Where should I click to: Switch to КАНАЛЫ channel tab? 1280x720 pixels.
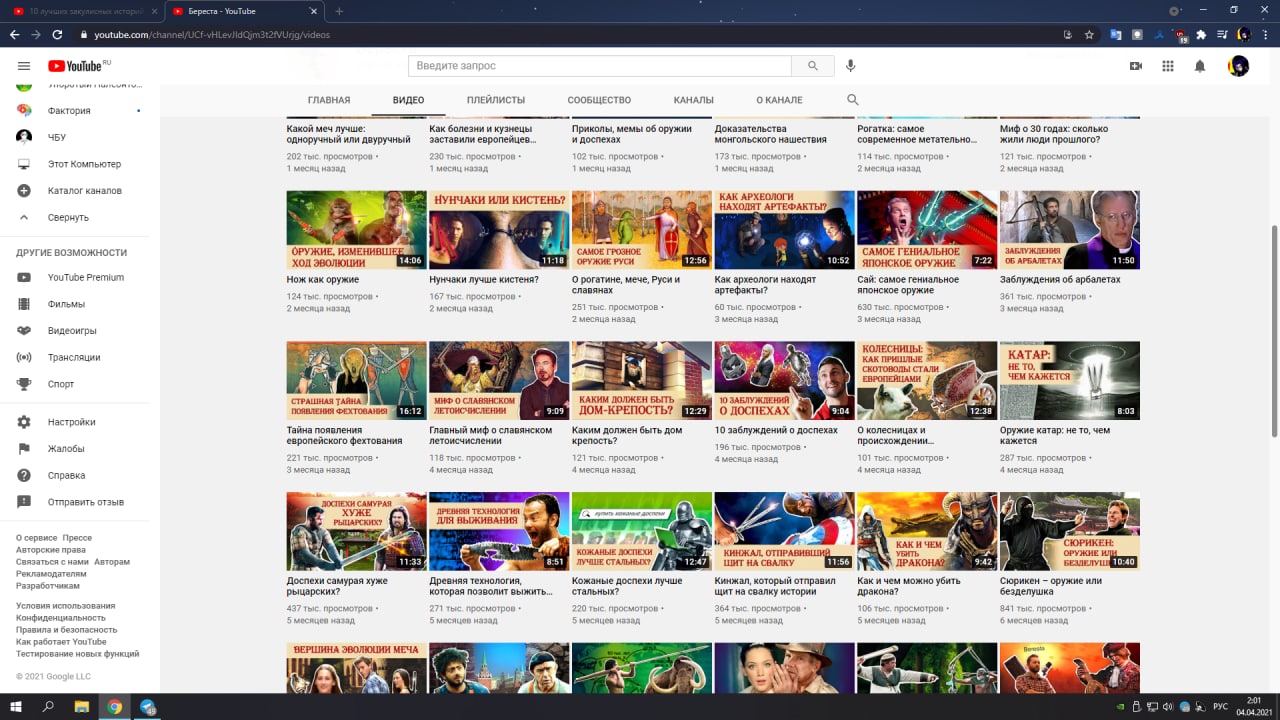pyautogui.click(x=694, y=100)
